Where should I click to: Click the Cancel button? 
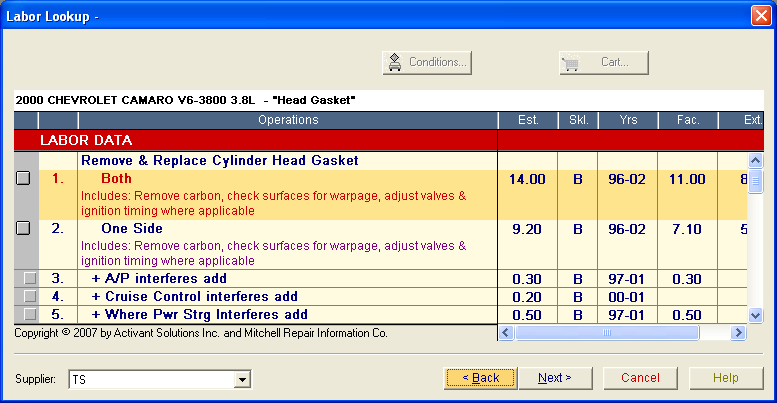click(x=640, y=378)
